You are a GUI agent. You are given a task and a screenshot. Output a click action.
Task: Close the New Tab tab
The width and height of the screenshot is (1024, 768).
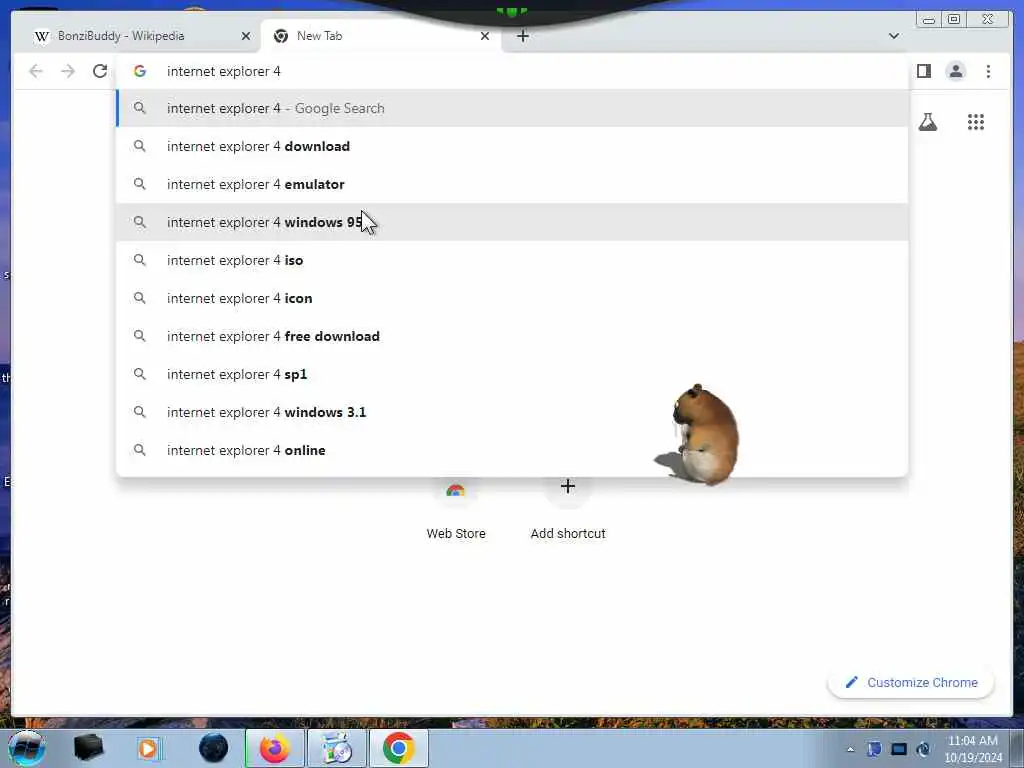point(485,36)
